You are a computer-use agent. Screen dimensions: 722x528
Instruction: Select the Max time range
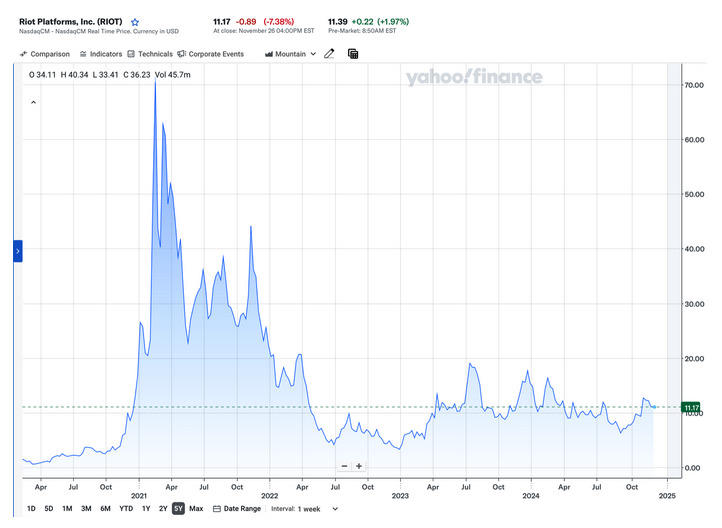point(196,508)
